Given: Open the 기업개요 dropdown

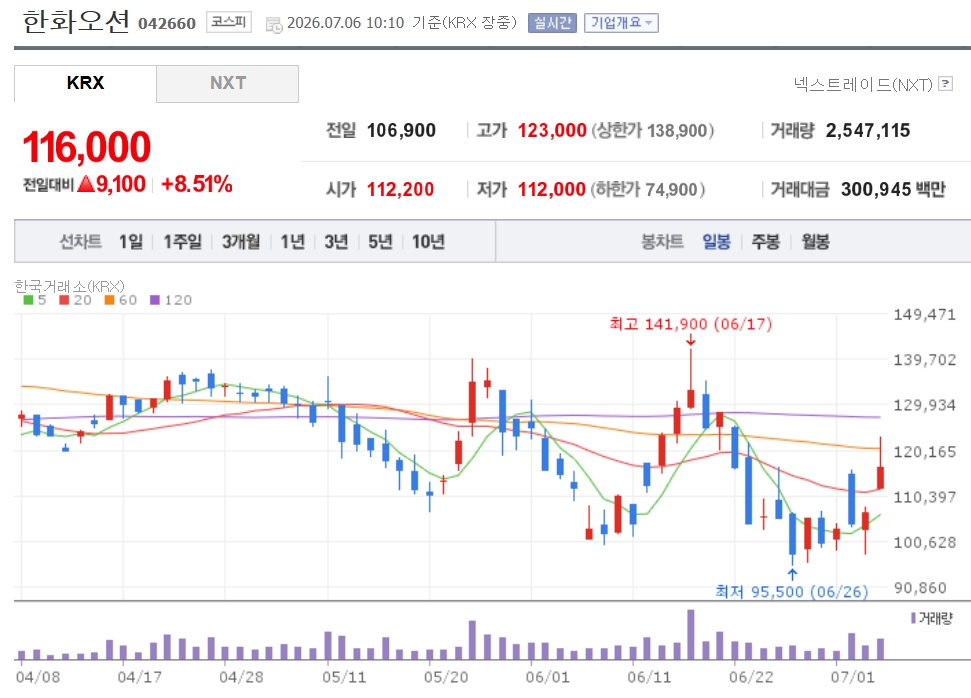Looking at the screenshot, I should tap(621, 23).
